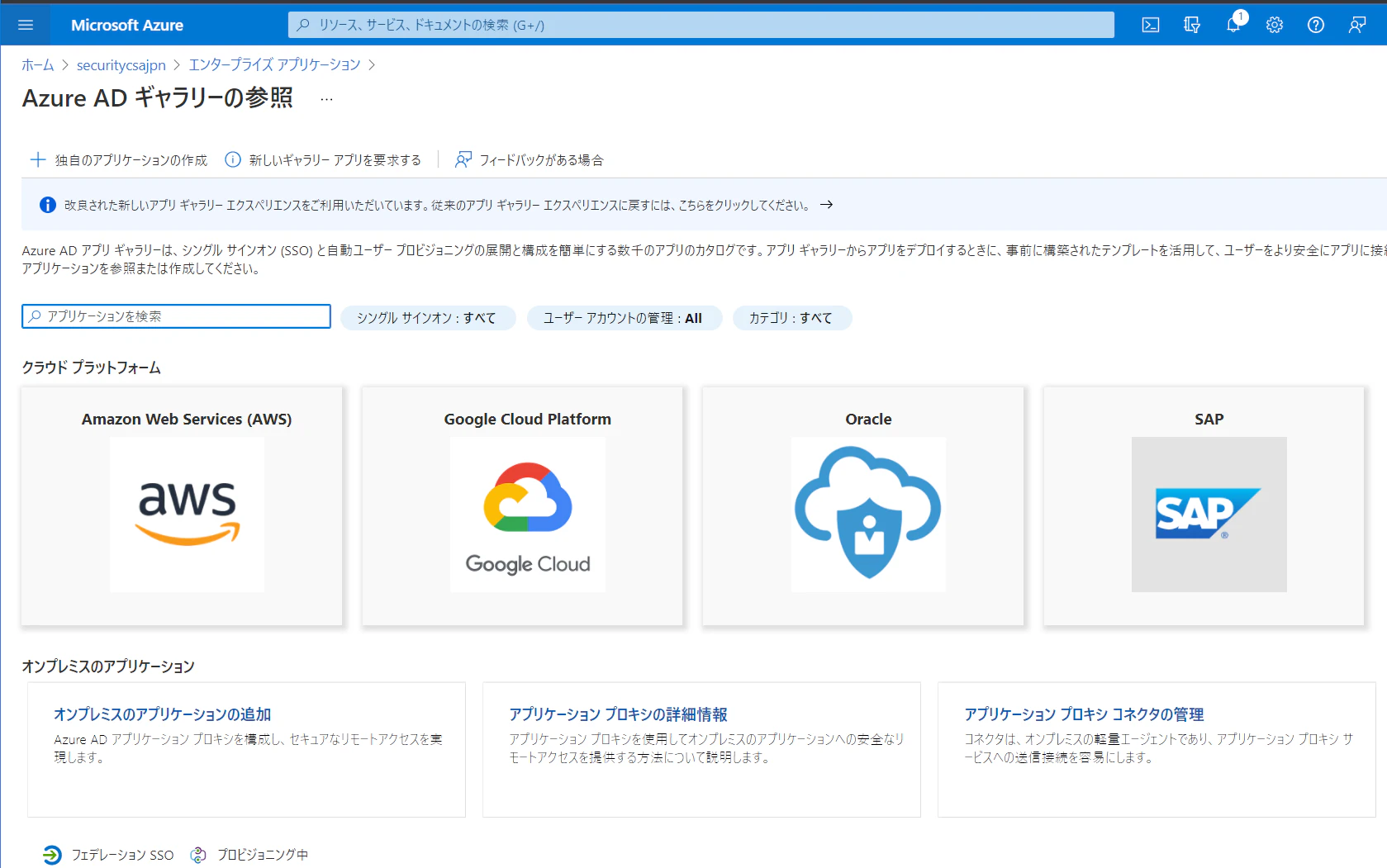This screenshot has width=1387, height=868.
Task: Click the info icon beside gallery app request
Action: 233,159
